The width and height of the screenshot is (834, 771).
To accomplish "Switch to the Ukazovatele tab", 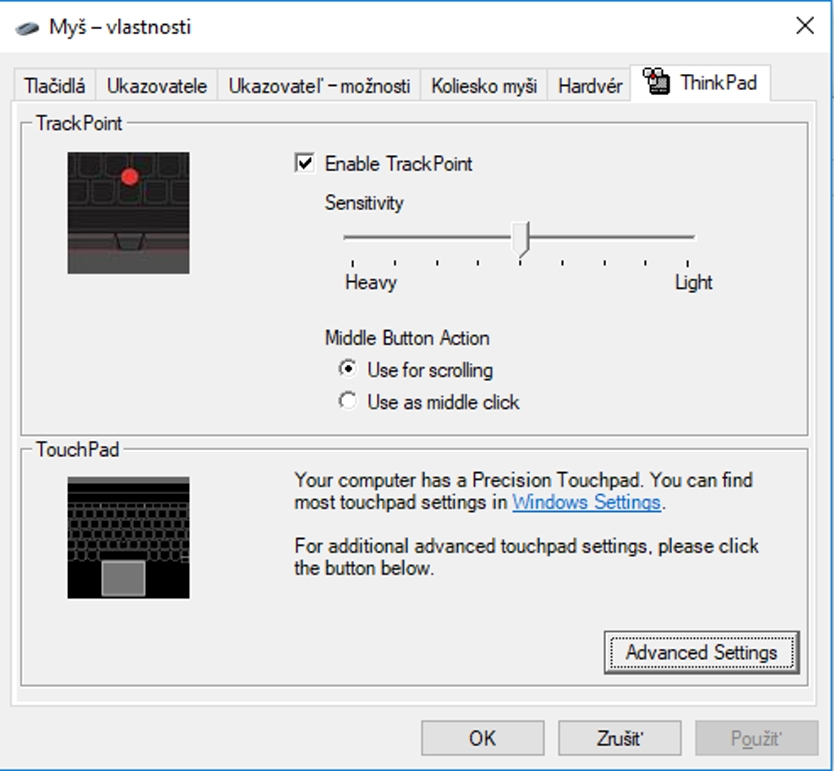I will click(x=156, y=86).
